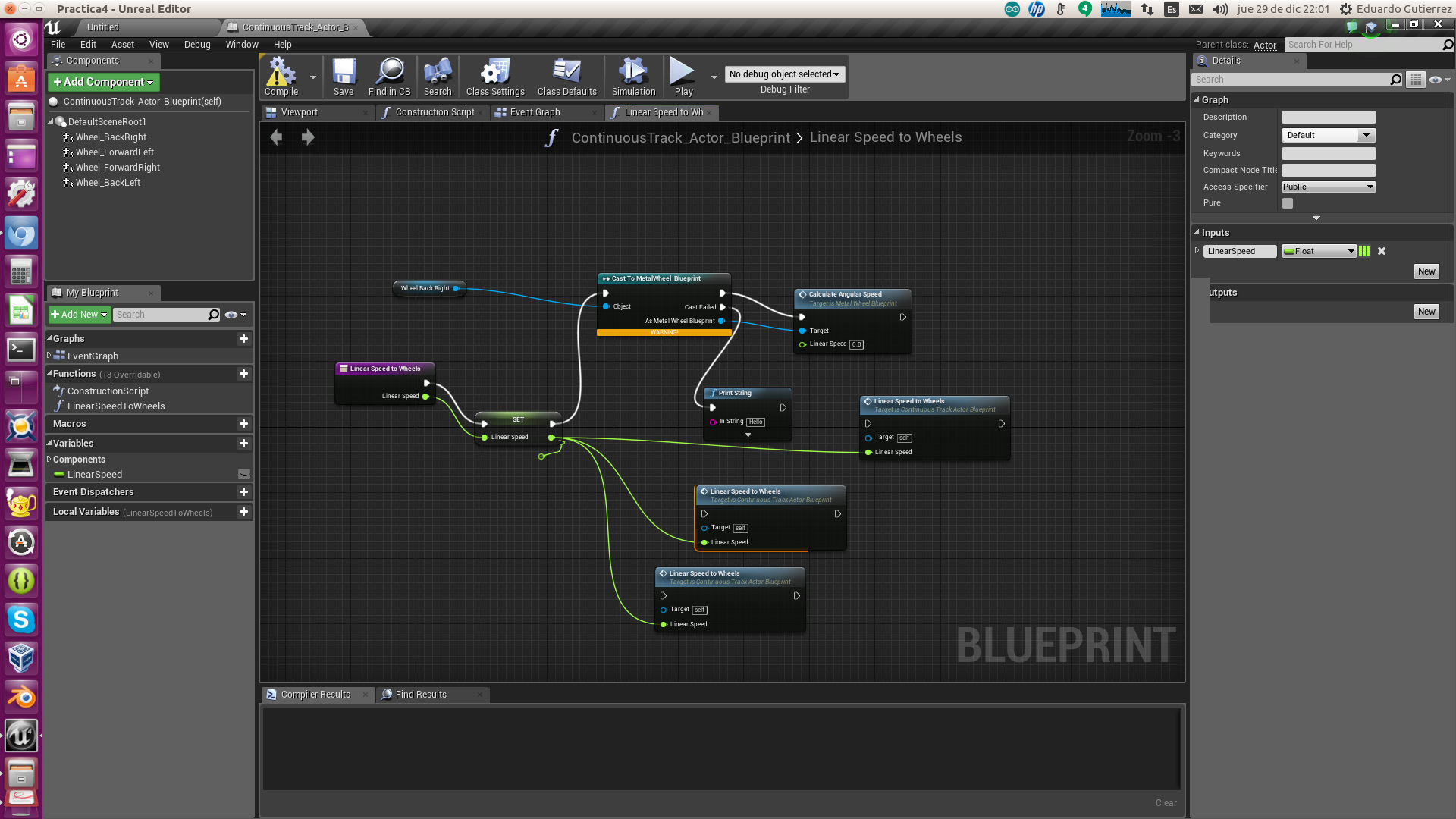
Task: Click New button under Inputs
Action: coord(1426,271)
